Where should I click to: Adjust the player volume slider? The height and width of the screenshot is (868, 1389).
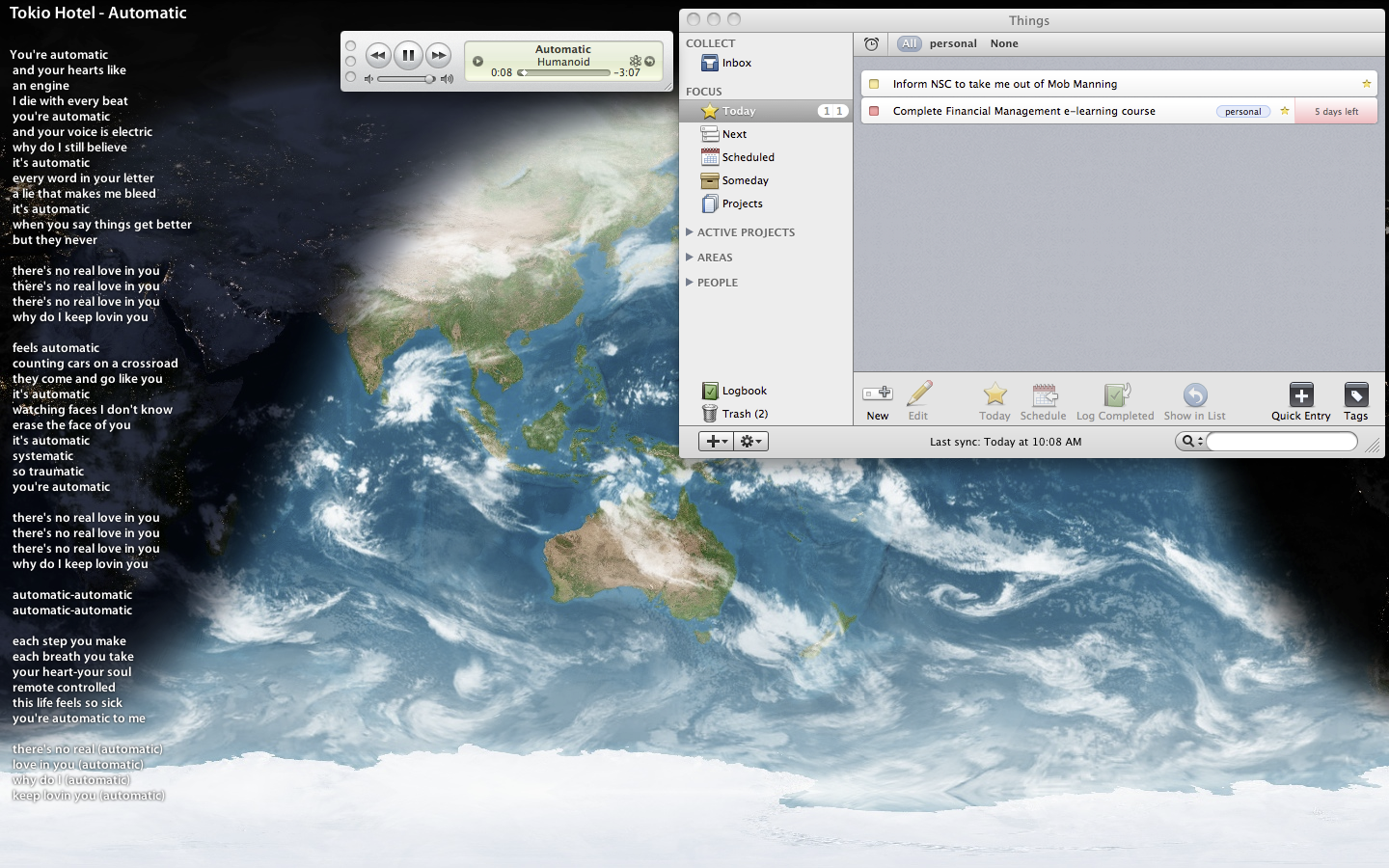pyautogui.click(x=406, y=79)
